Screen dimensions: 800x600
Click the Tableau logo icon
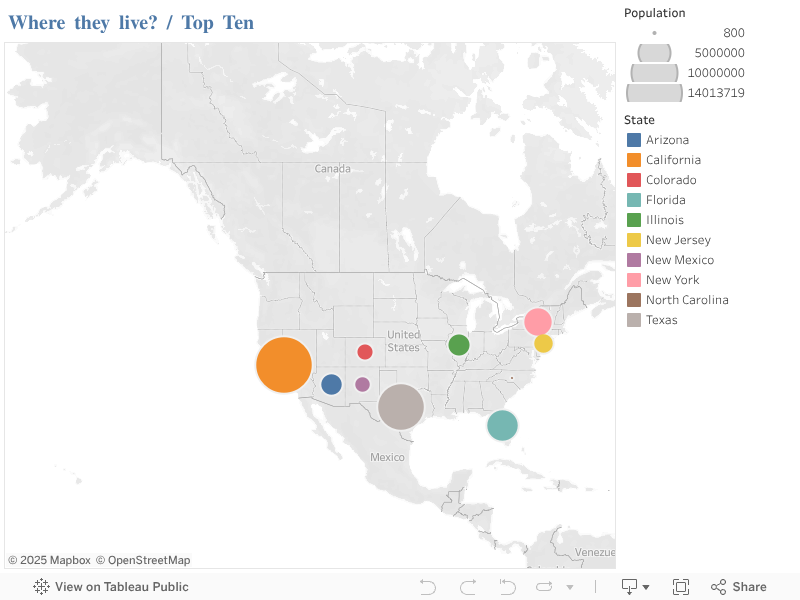tap(41, 587)
